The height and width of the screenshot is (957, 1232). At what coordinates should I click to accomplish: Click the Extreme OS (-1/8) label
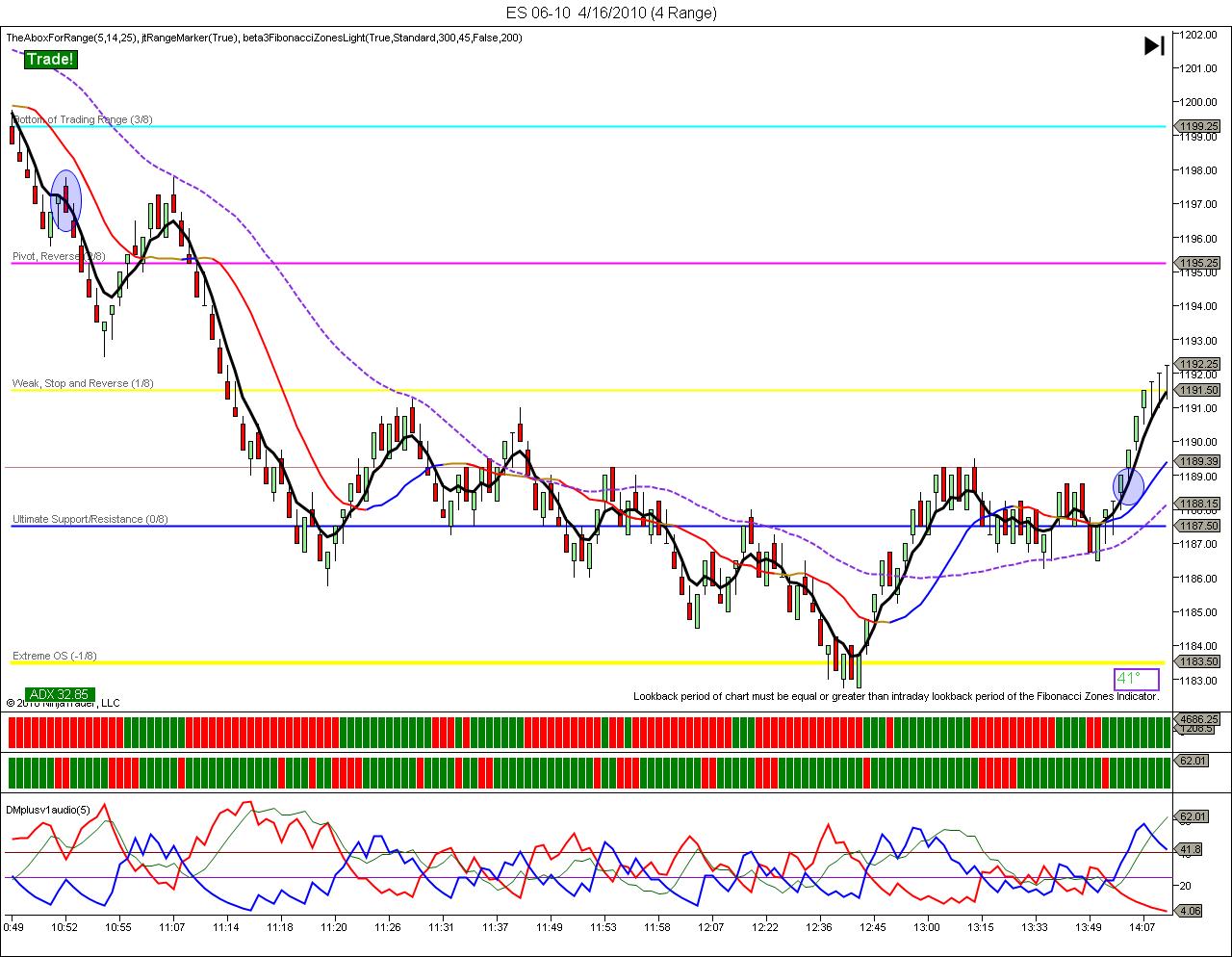click(x=55, y=656)
